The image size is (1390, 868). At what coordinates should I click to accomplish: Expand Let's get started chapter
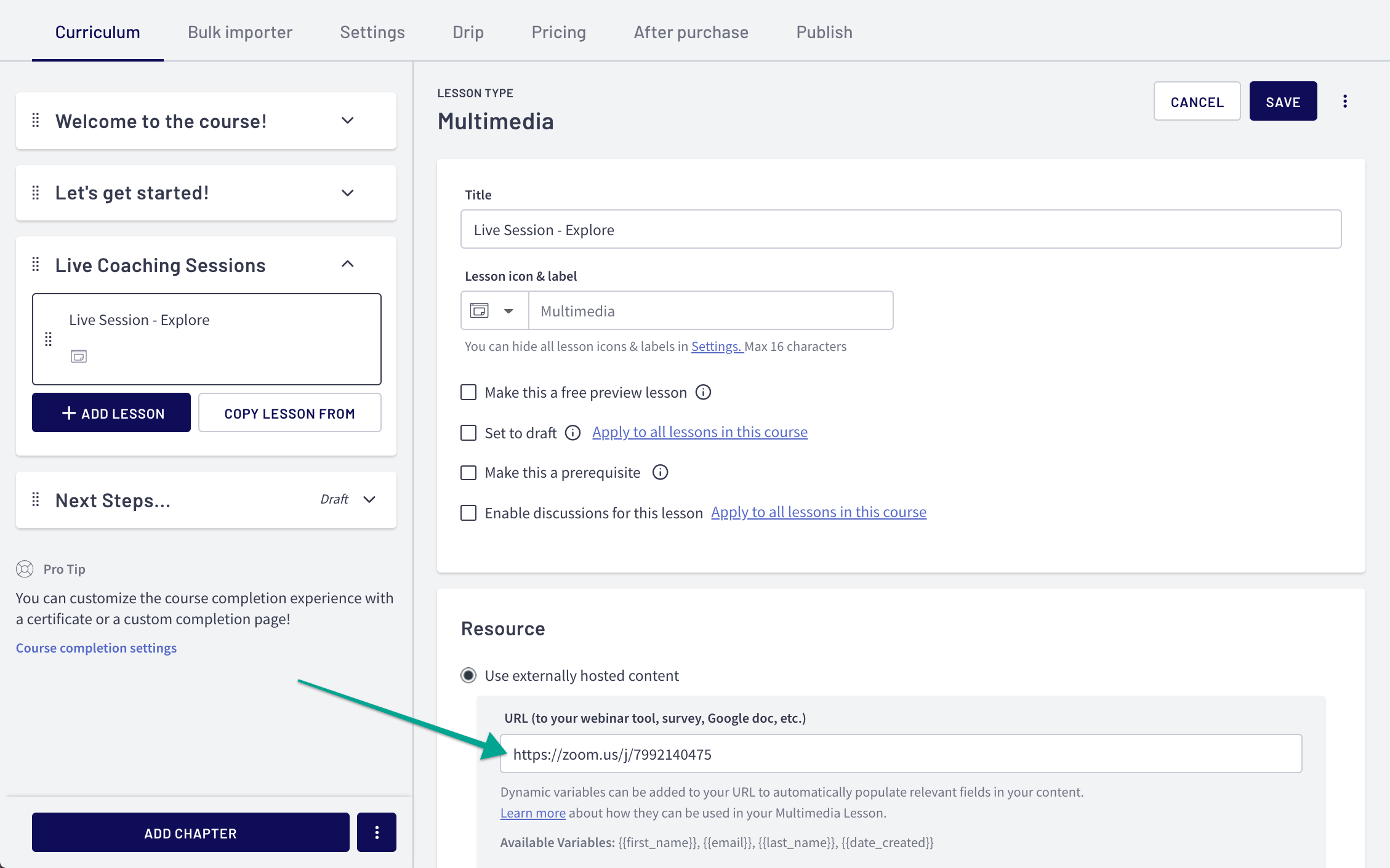click(348, 193)
